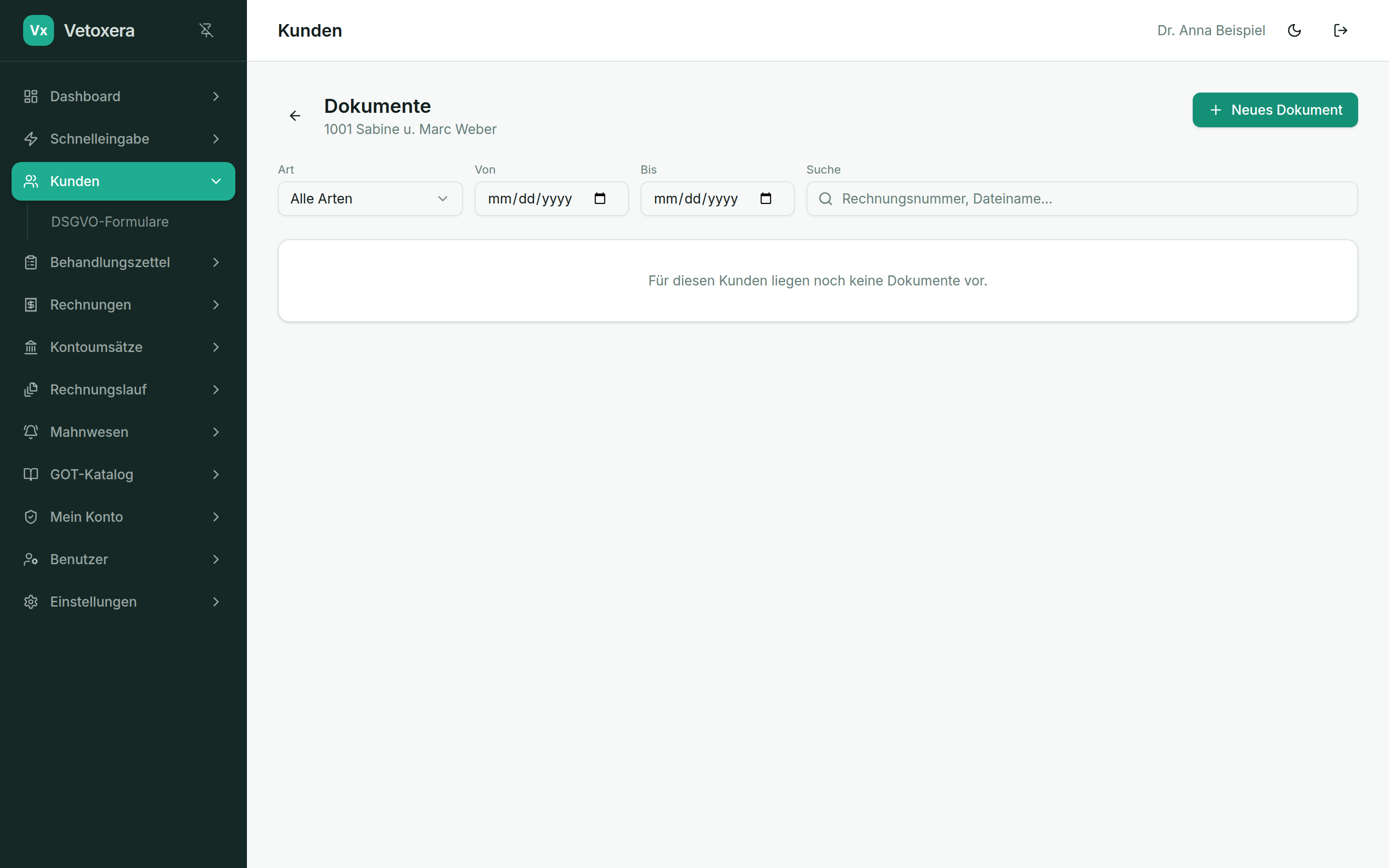
Task: Select Rechnungen in the sidebar
Action: [123, 305]
